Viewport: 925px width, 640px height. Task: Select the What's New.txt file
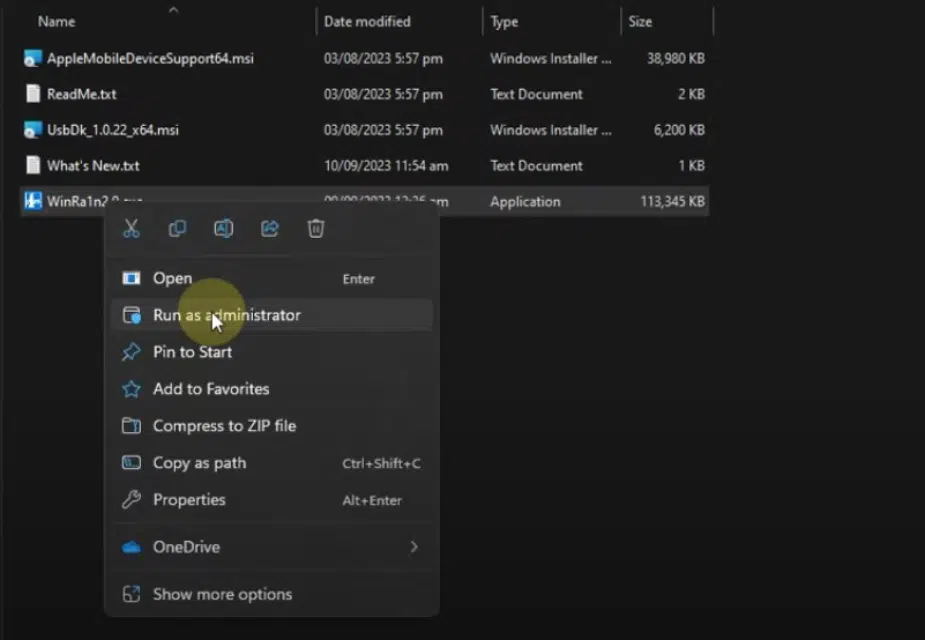93,166
